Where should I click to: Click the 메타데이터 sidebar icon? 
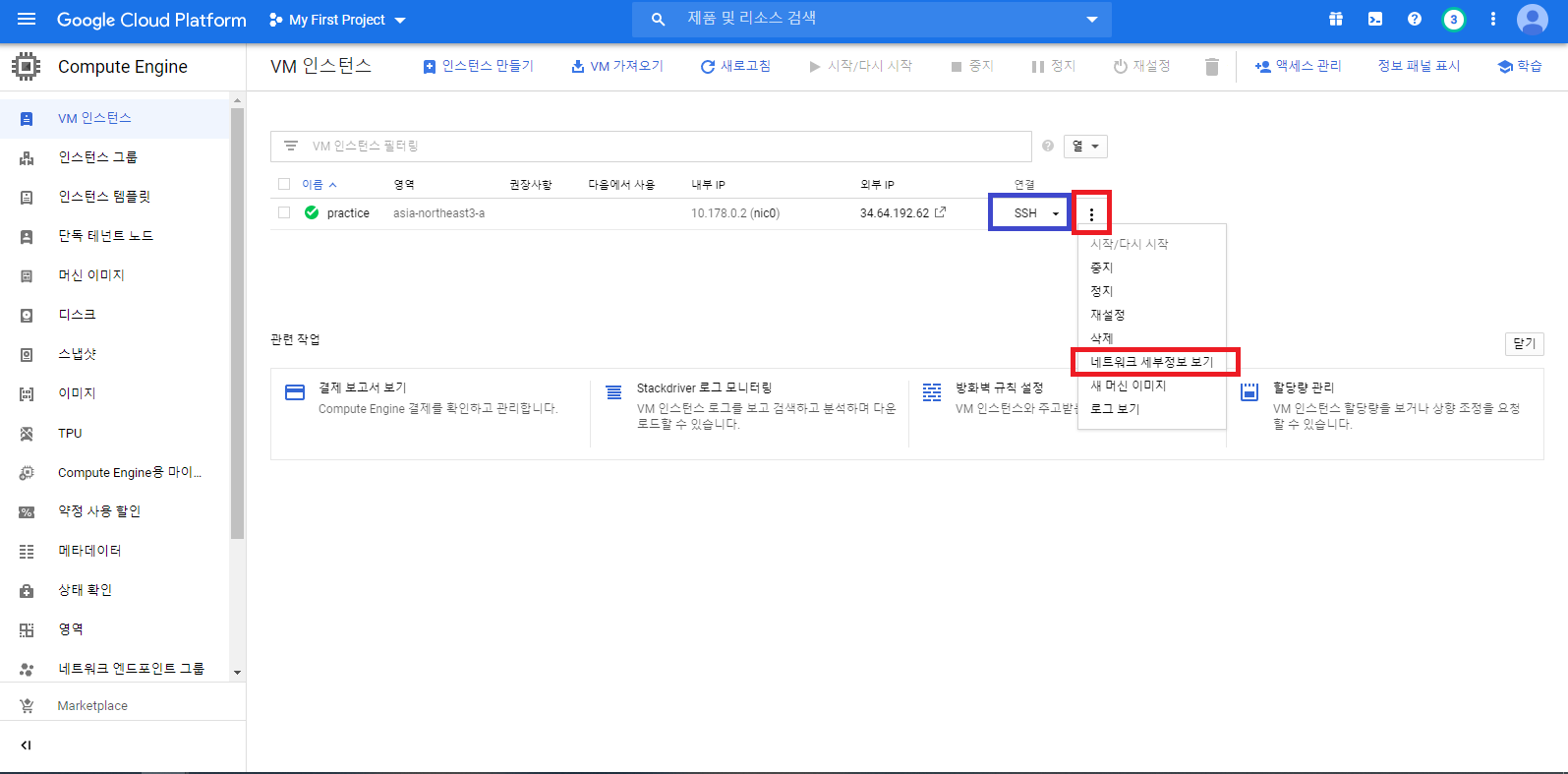click(27, 552)
